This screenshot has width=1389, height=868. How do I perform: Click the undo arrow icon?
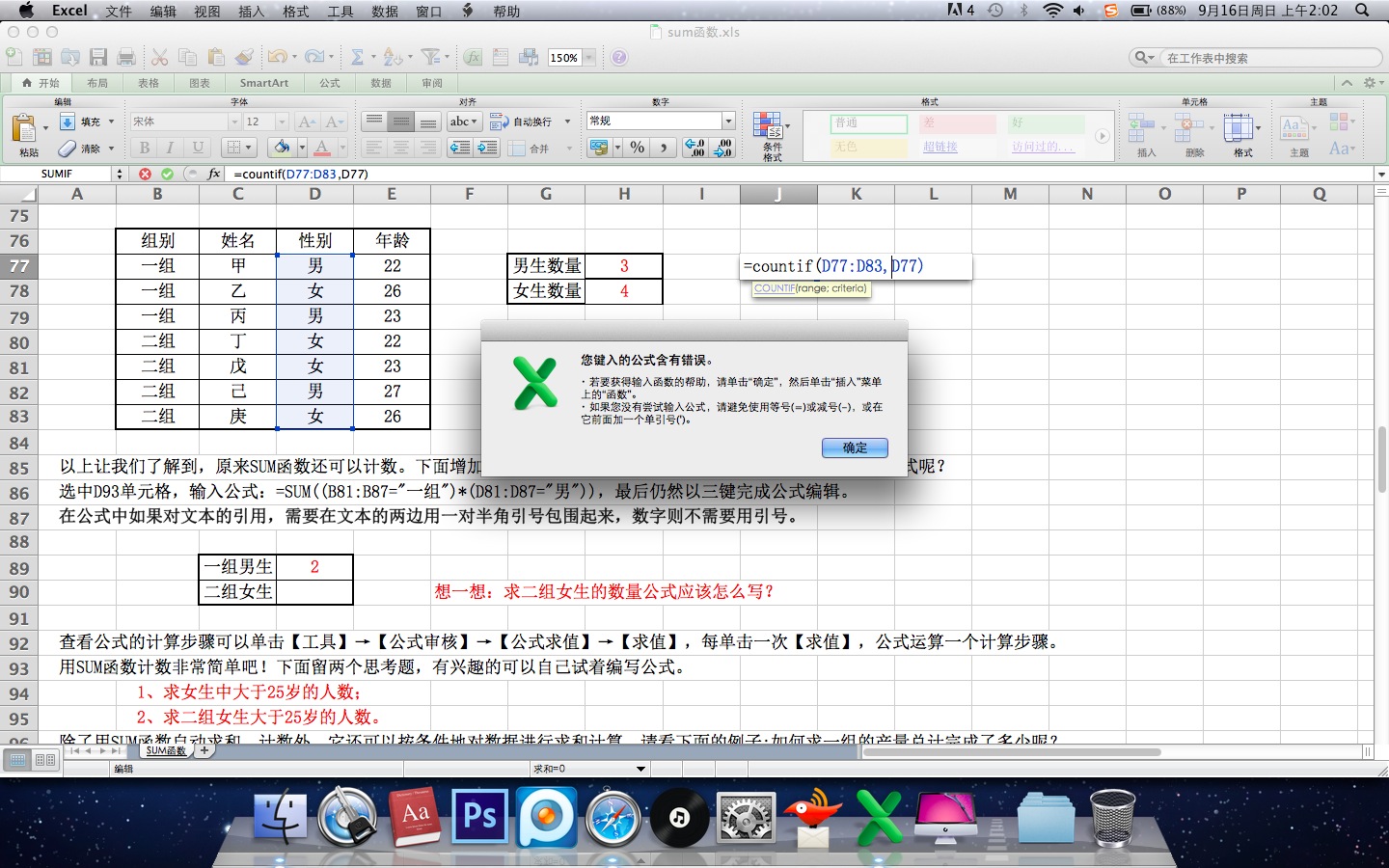[x=278, y=58]
